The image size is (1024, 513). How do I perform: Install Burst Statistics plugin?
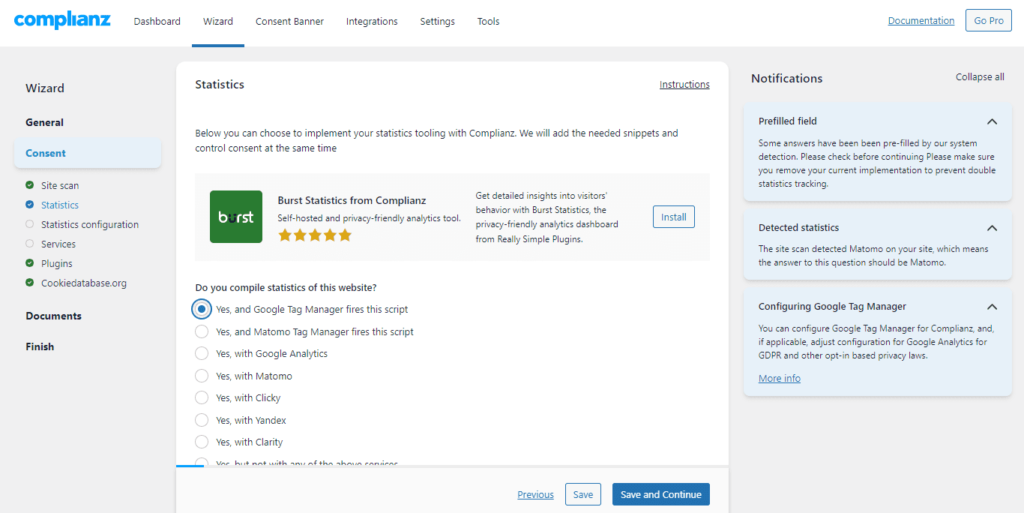[673, 217]
